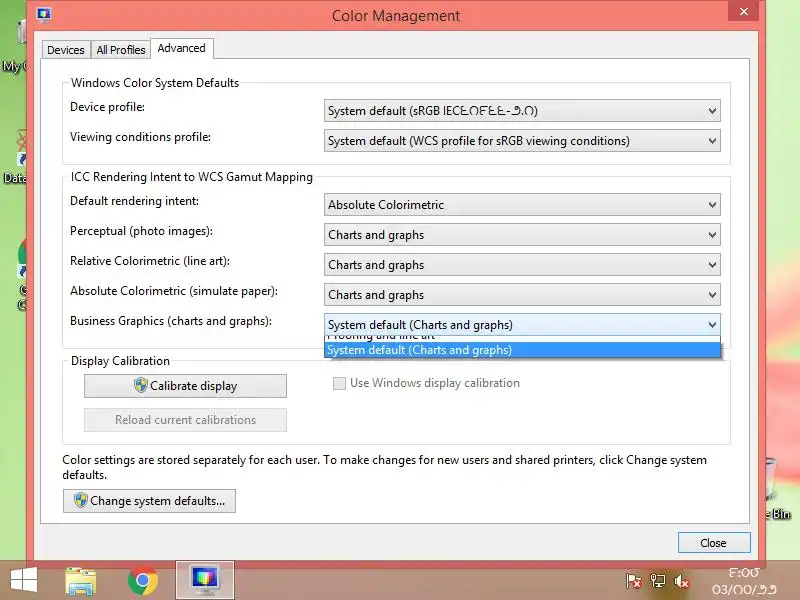
Task: Click the shield icon on Change system defaults
Action: (81, 500)
